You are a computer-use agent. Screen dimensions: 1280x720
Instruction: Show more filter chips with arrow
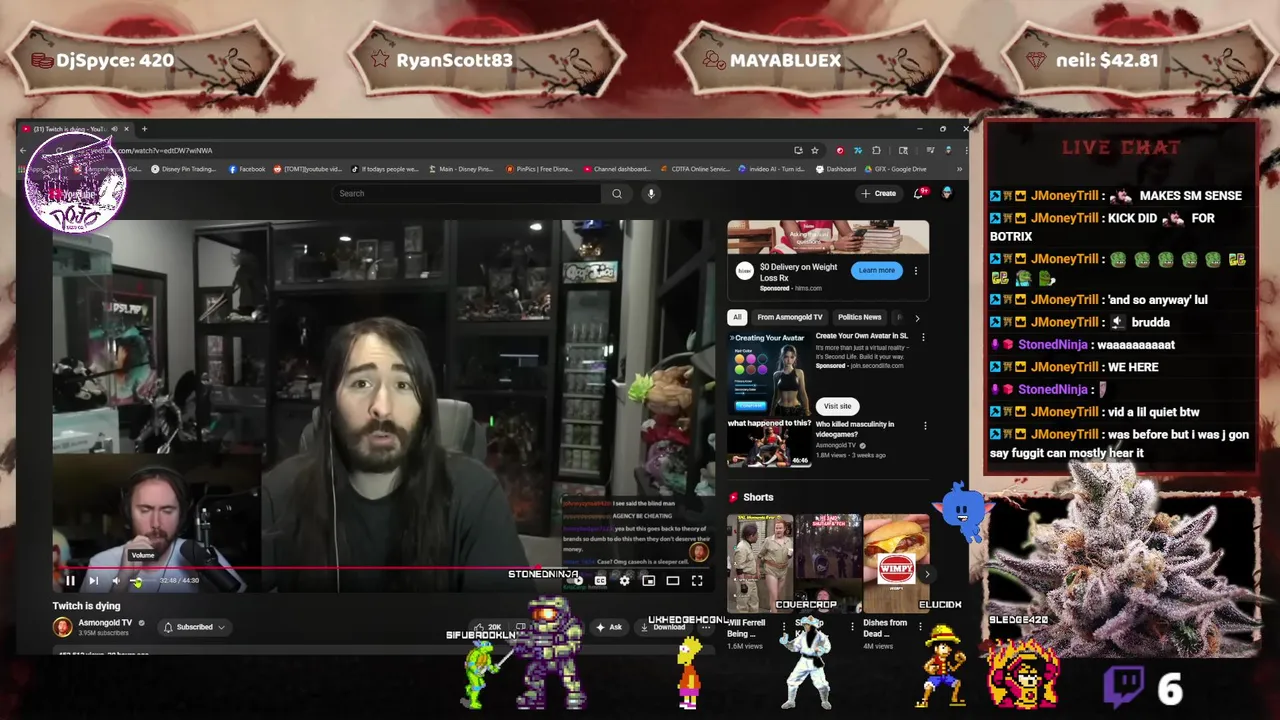click(917, 318)
